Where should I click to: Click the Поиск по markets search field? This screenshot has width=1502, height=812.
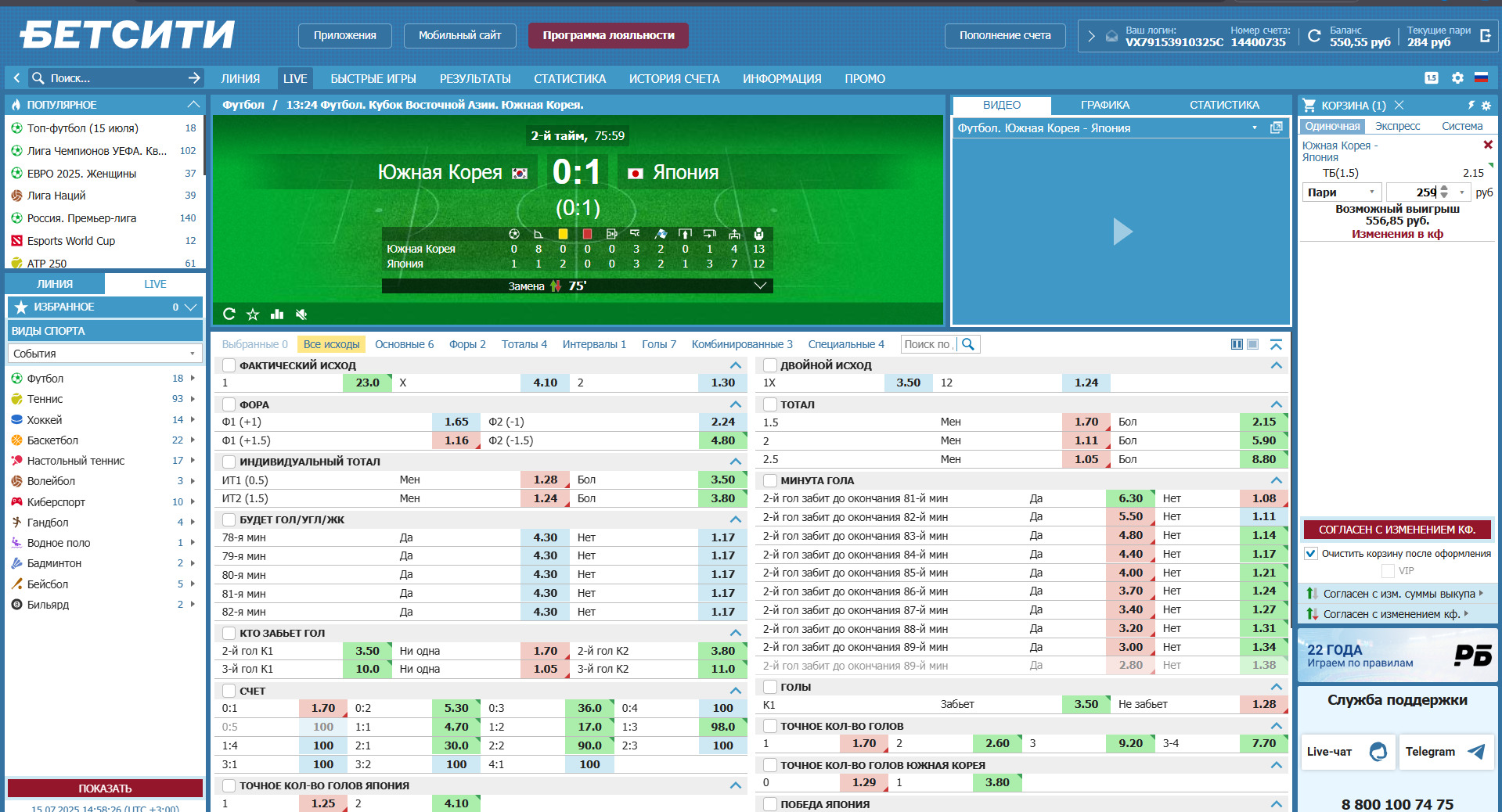coord(928,344)
